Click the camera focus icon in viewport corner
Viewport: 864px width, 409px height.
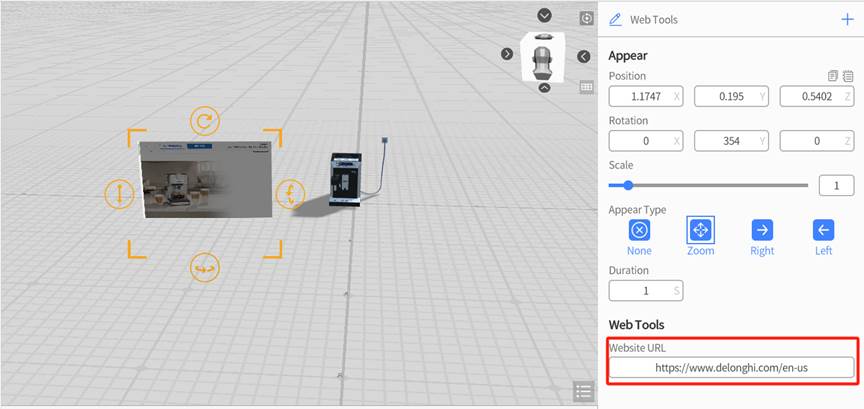click(587, 18)
